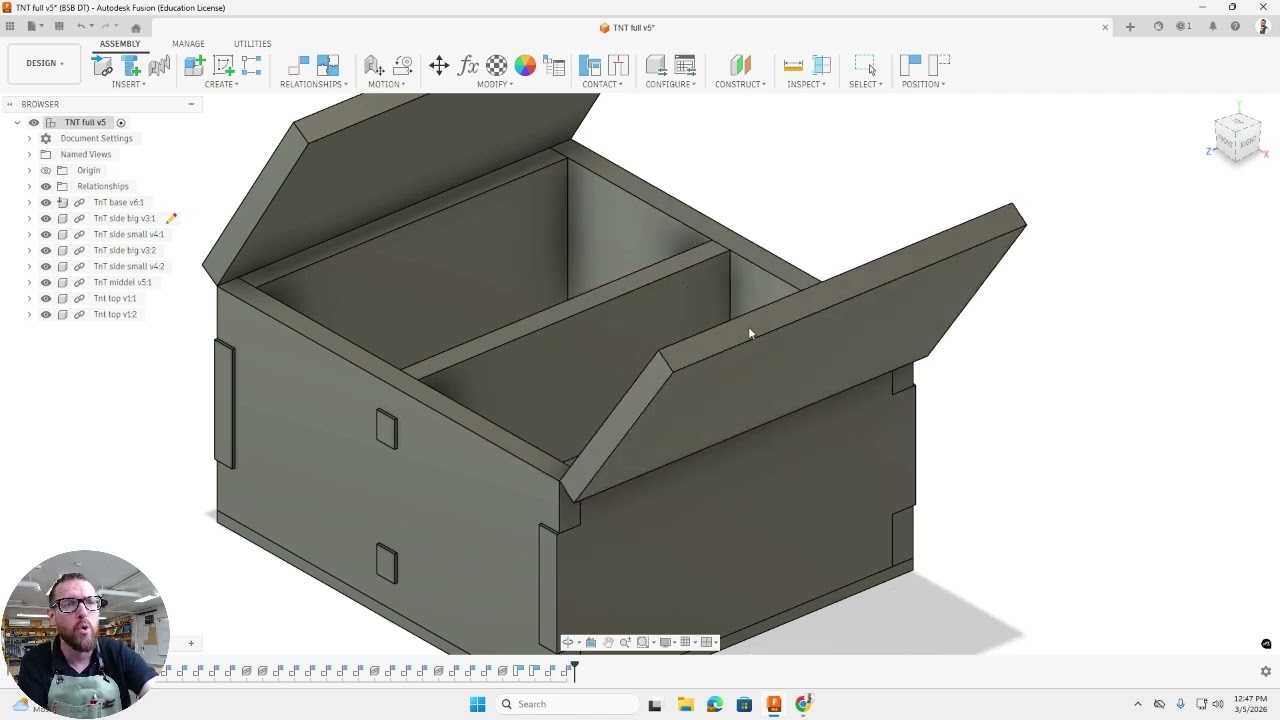The height and width of the screenshot is (720, 1280).
Task: Open File Explorer from the taskbar
Action: pos(685,704)
